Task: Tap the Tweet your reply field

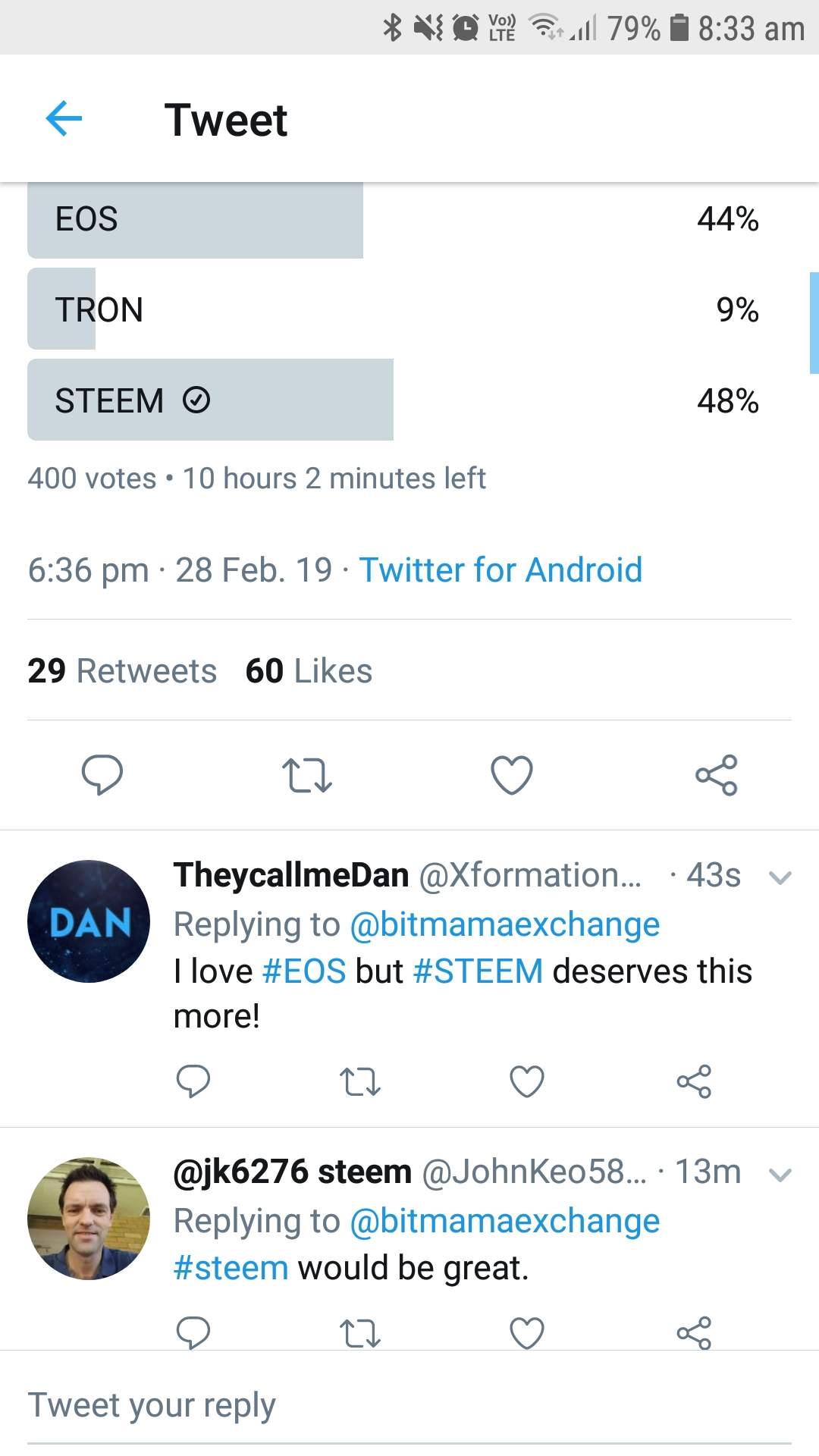Action: pos(409,1405)
